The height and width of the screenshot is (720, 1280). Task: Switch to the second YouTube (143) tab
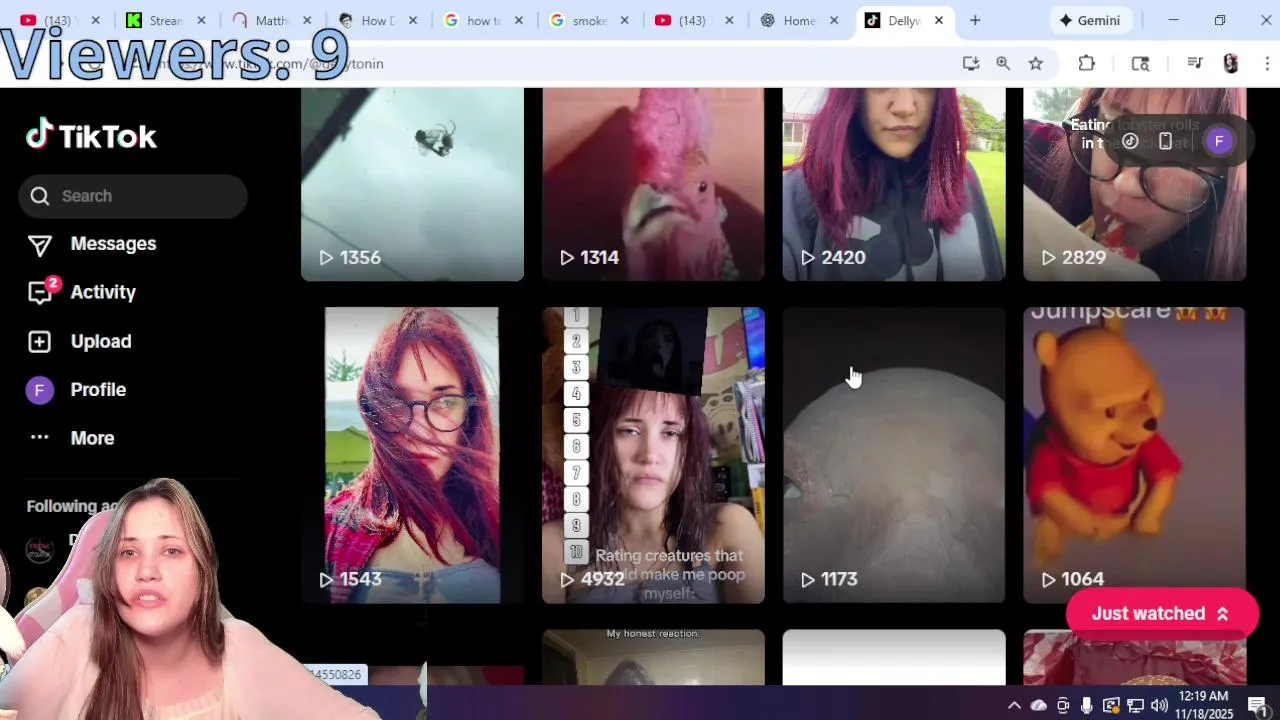click(692, 20)
